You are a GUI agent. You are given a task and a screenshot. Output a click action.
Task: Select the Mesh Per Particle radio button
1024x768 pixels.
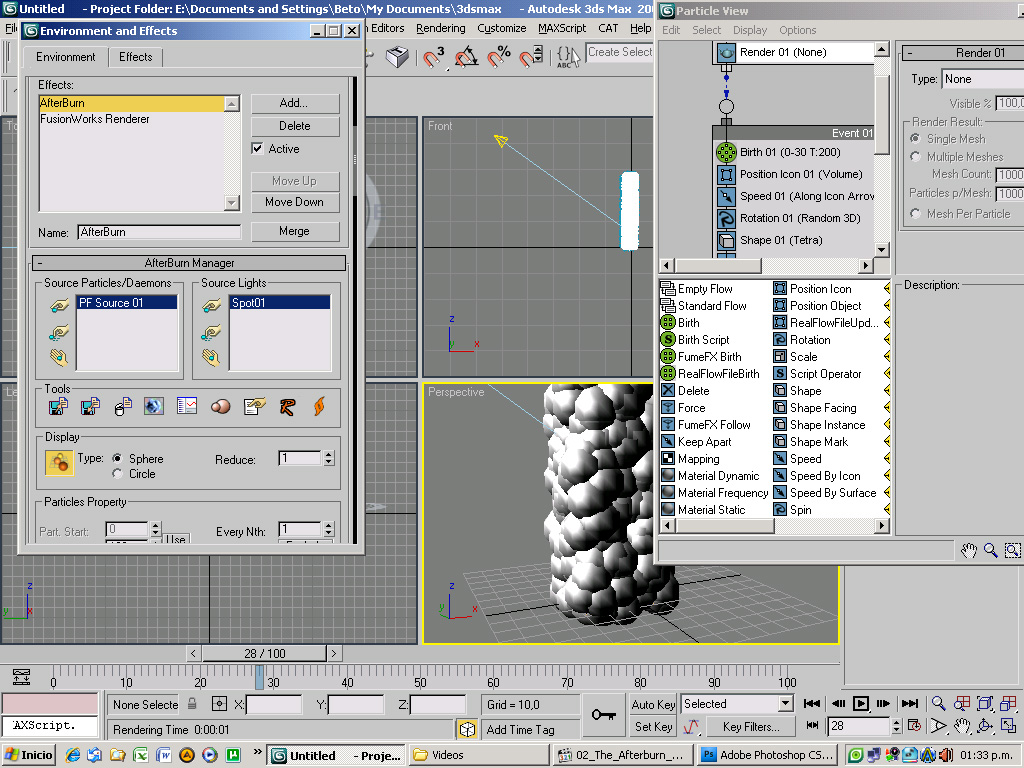click(915, 214)
